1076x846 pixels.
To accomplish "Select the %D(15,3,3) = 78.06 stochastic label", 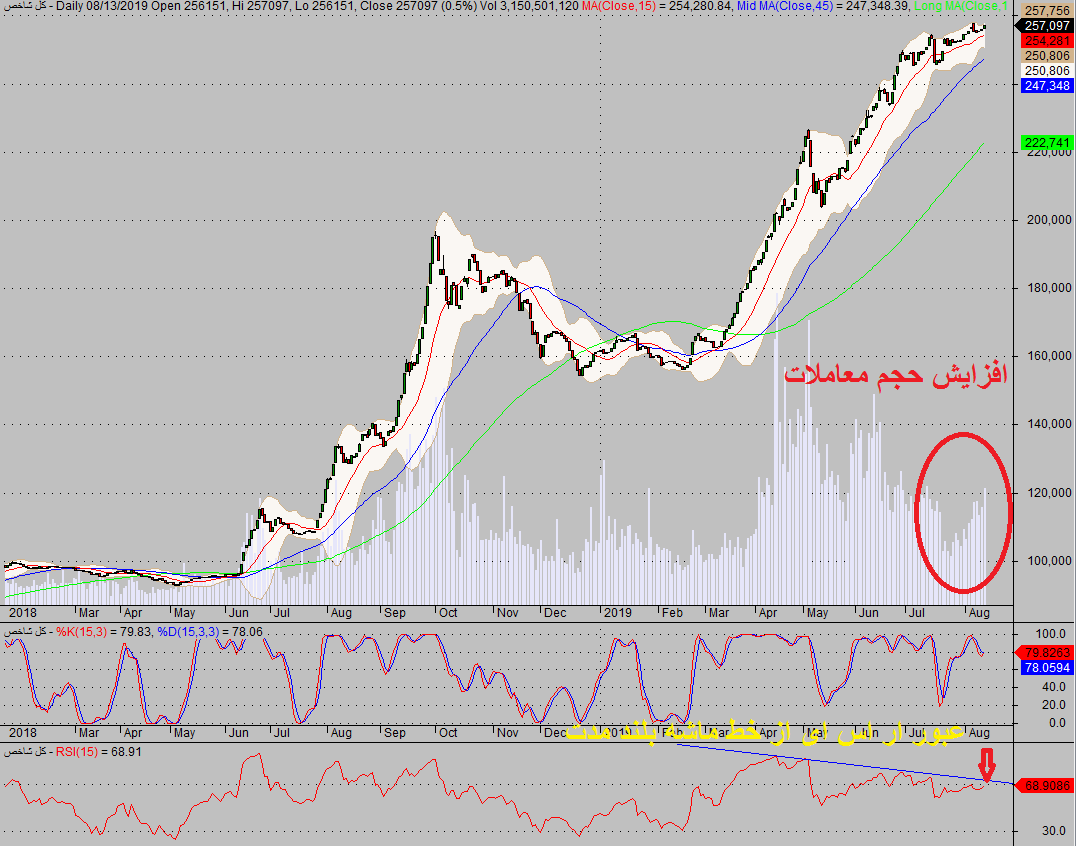I will 210,632.
